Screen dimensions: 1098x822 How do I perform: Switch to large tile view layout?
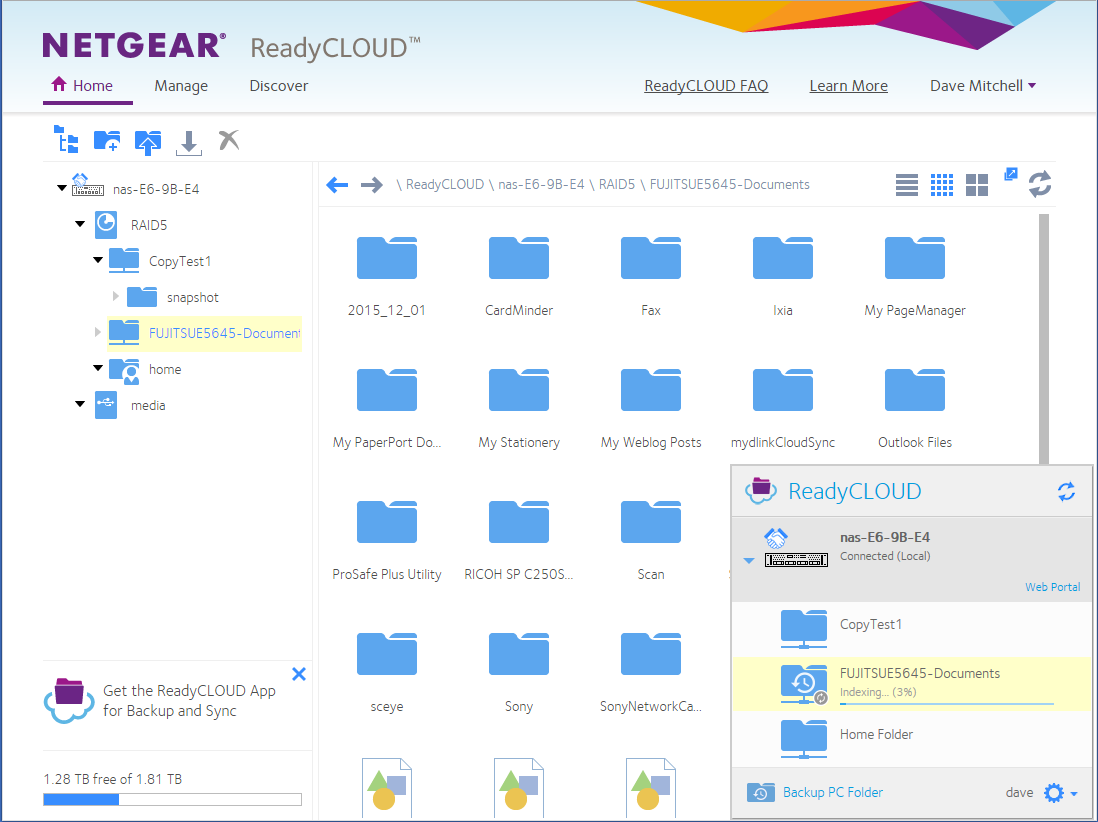[x=977, y=185]
